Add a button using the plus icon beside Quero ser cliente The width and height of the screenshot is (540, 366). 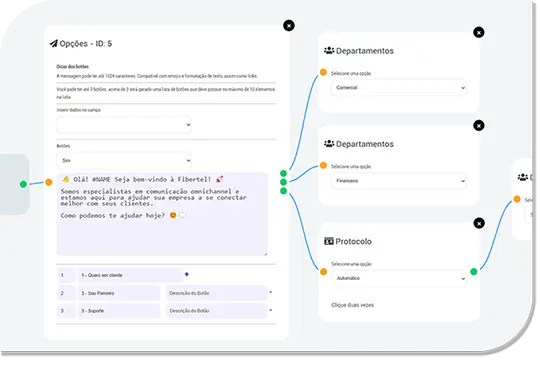pos(187,274)
